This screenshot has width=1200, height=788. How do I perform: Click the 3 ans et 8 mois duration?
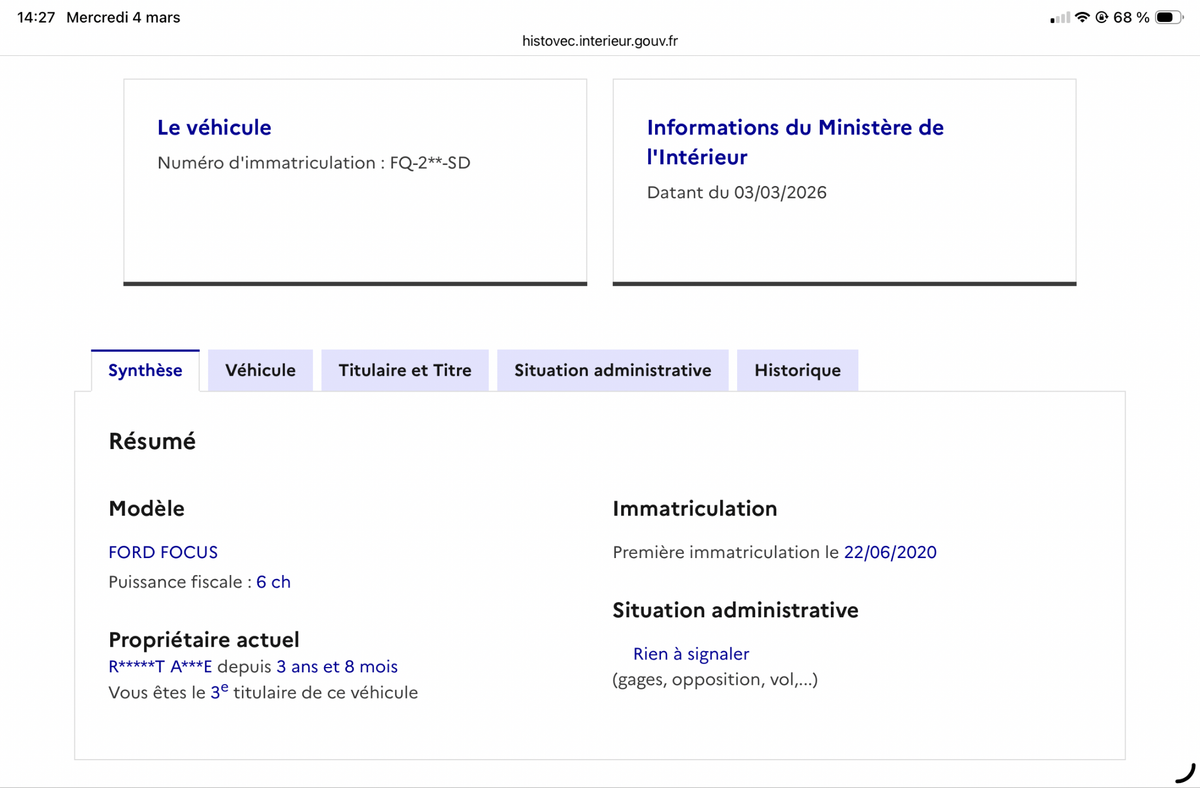click(337, 667)
